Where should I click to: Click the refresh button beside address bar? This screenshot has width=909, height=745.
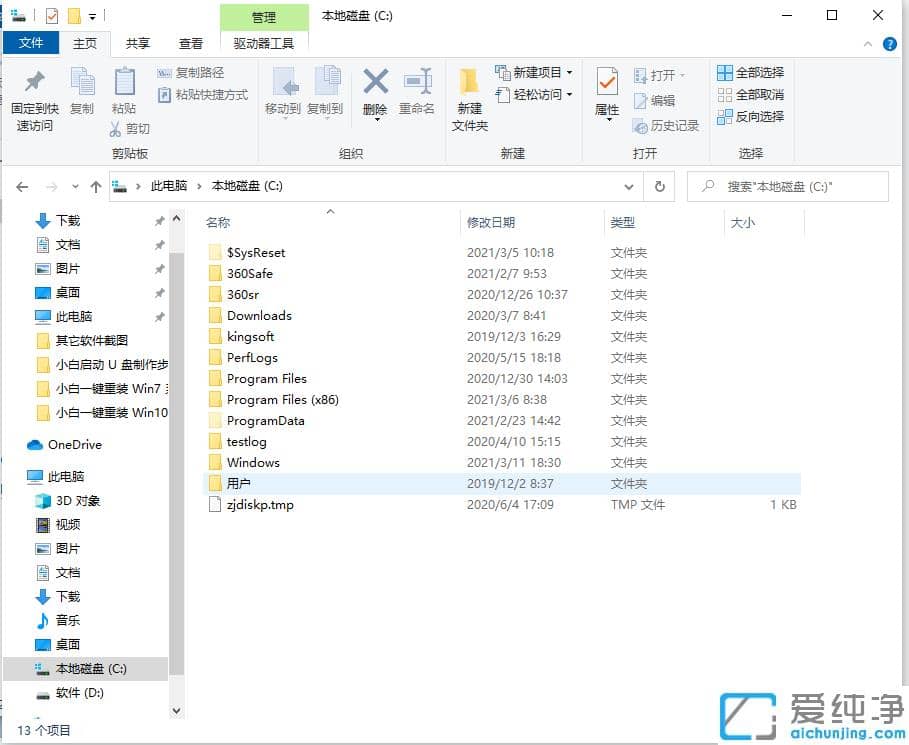pyautogui.click(x=659, y=186)
